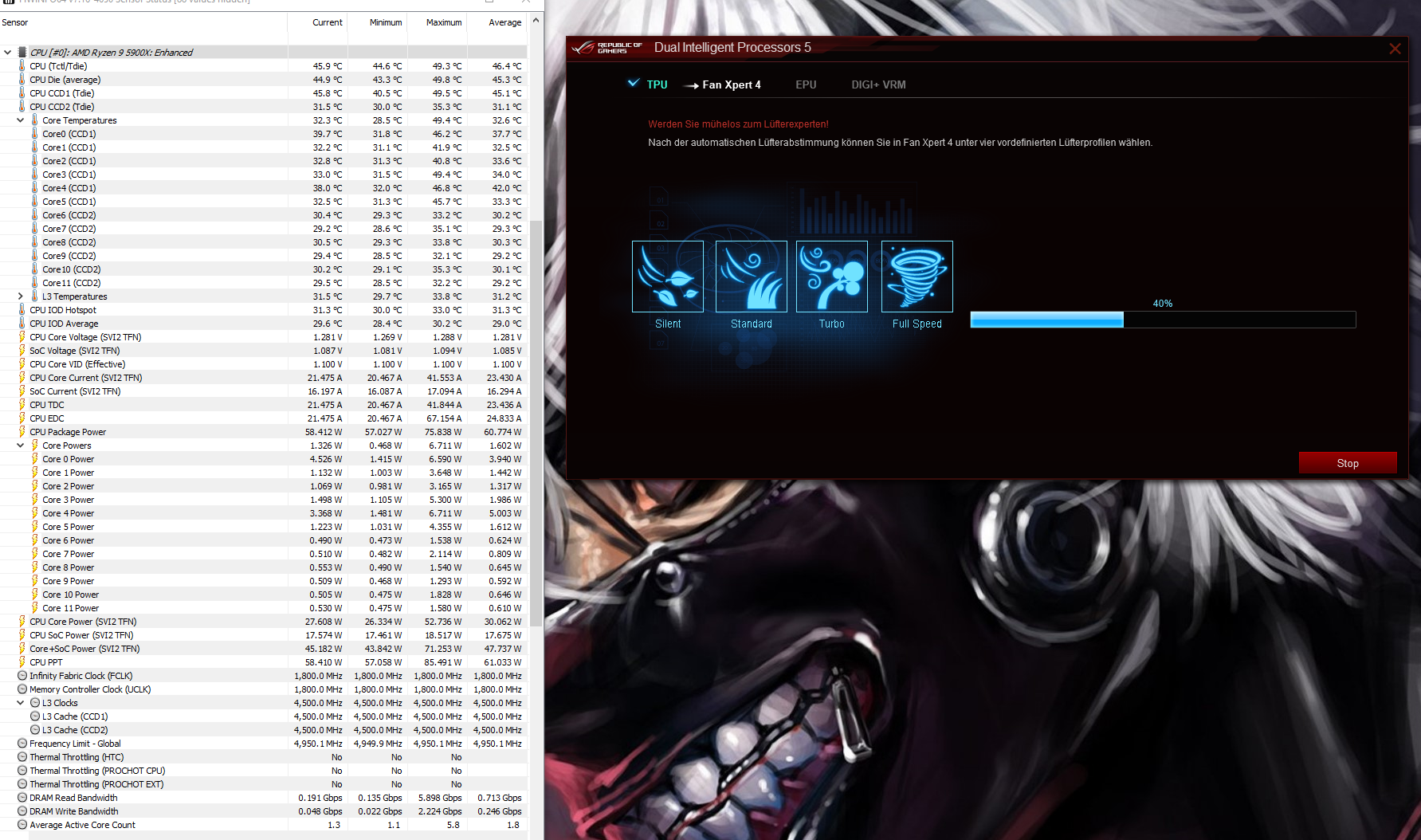Click the sensor list scroll-up arrow
This screenshot has width=1421, height=840.
click(x=536, y=19)
